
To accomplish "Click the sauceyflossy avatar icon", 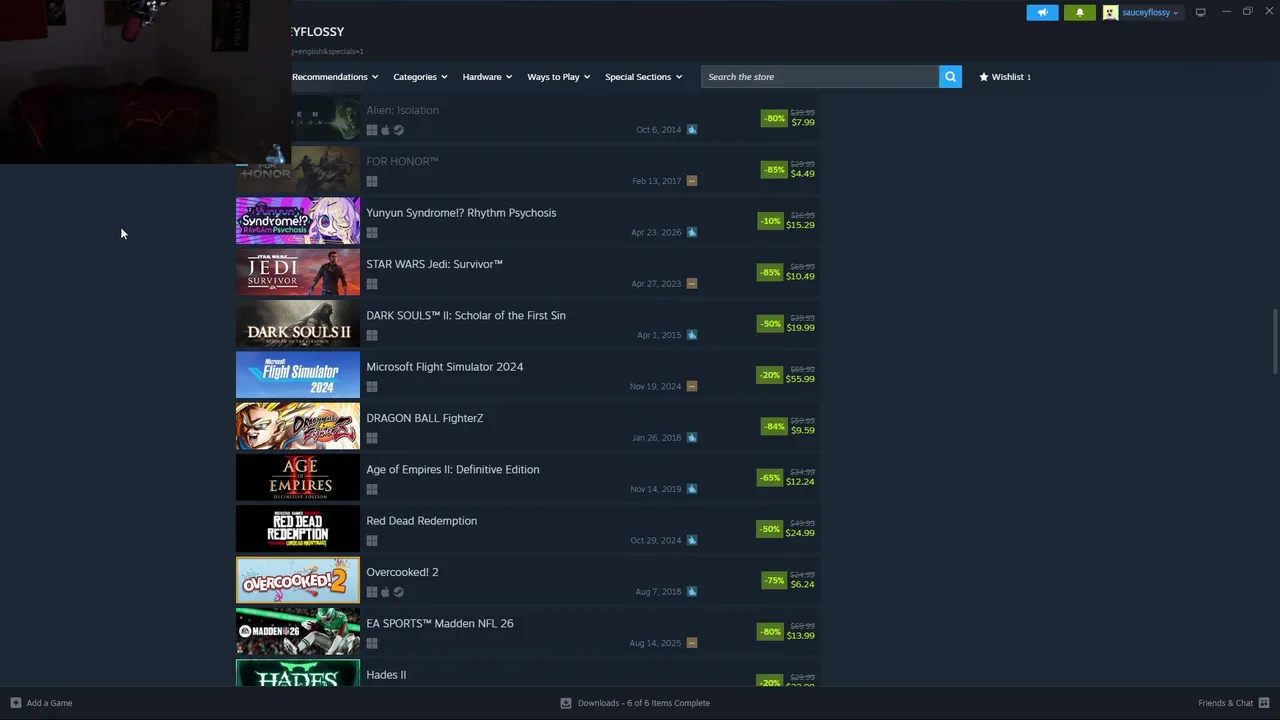I will click(1110, 12).
